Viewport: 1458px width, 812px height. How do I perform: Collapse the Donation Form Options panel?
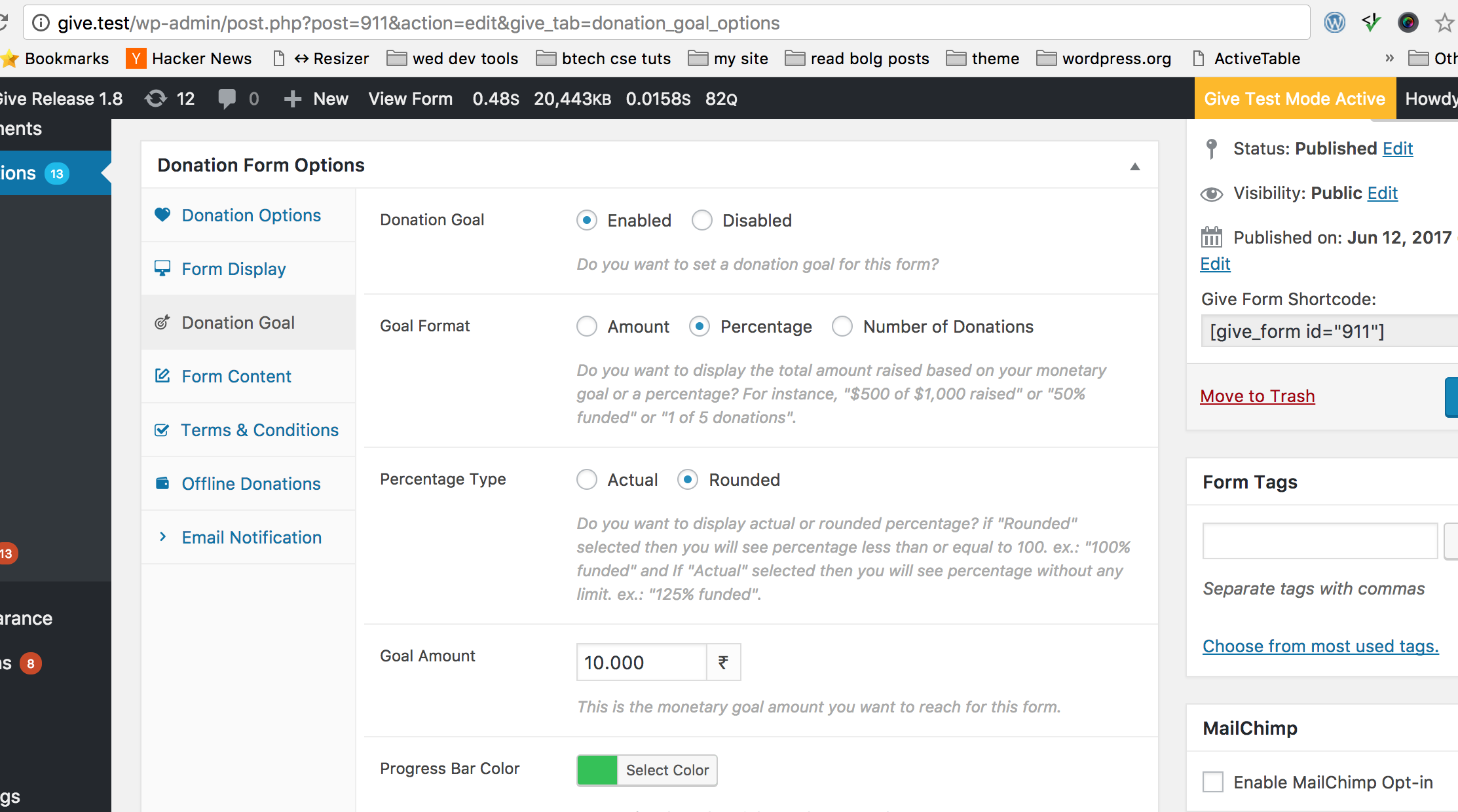click(x=1135, y=166)
